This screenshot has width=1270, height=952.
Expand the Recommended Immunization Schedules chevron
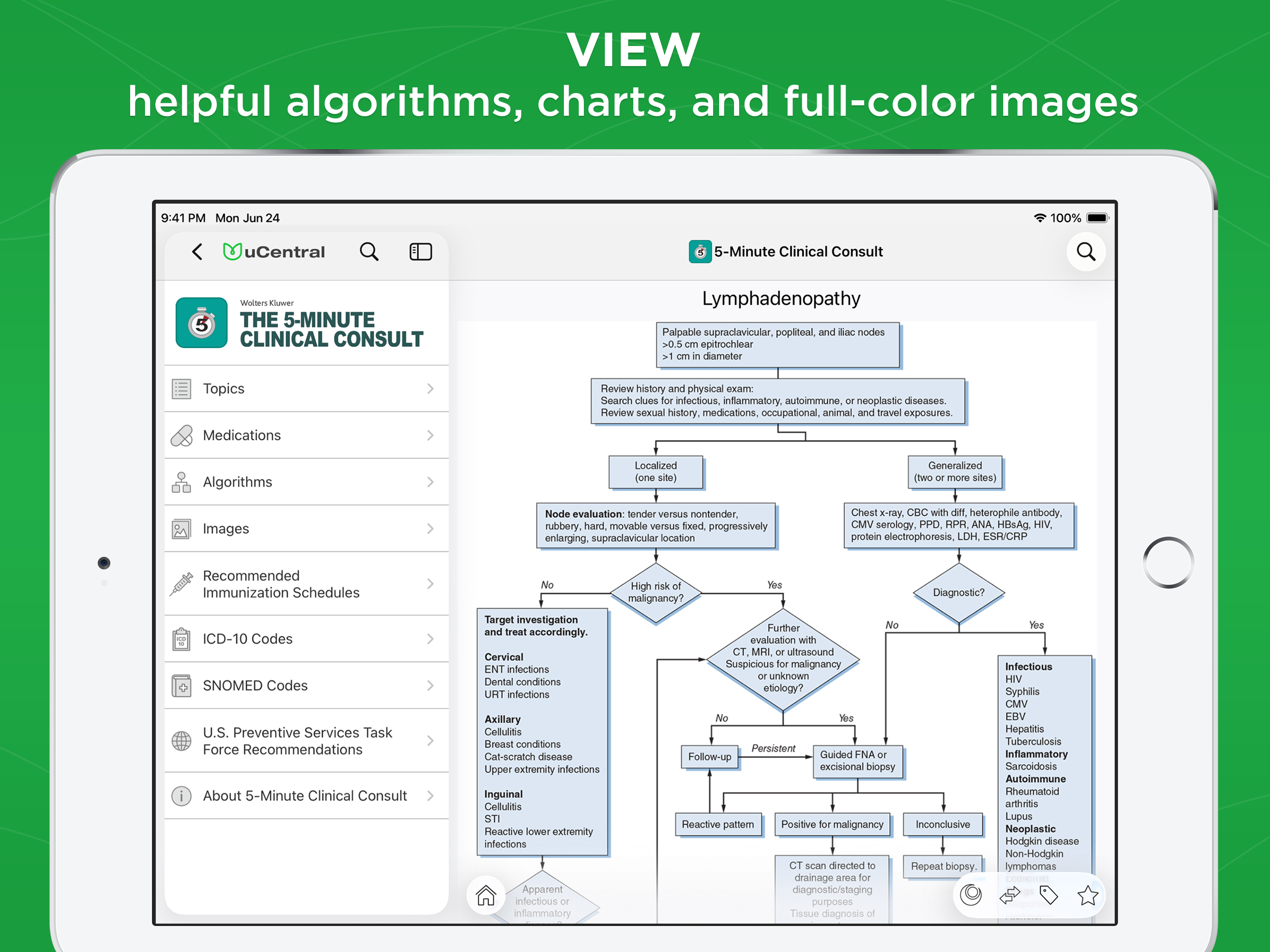point(430,584)
